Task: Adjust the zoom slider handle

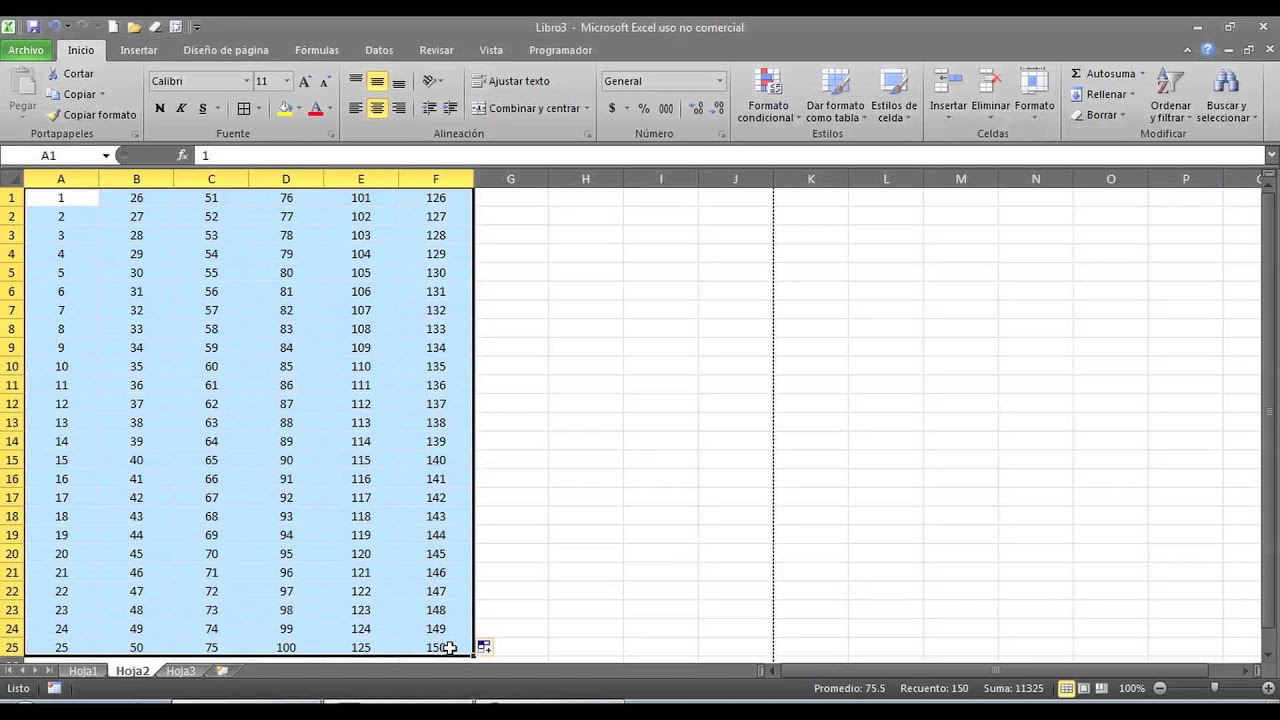Action: tap(1215, 688)
